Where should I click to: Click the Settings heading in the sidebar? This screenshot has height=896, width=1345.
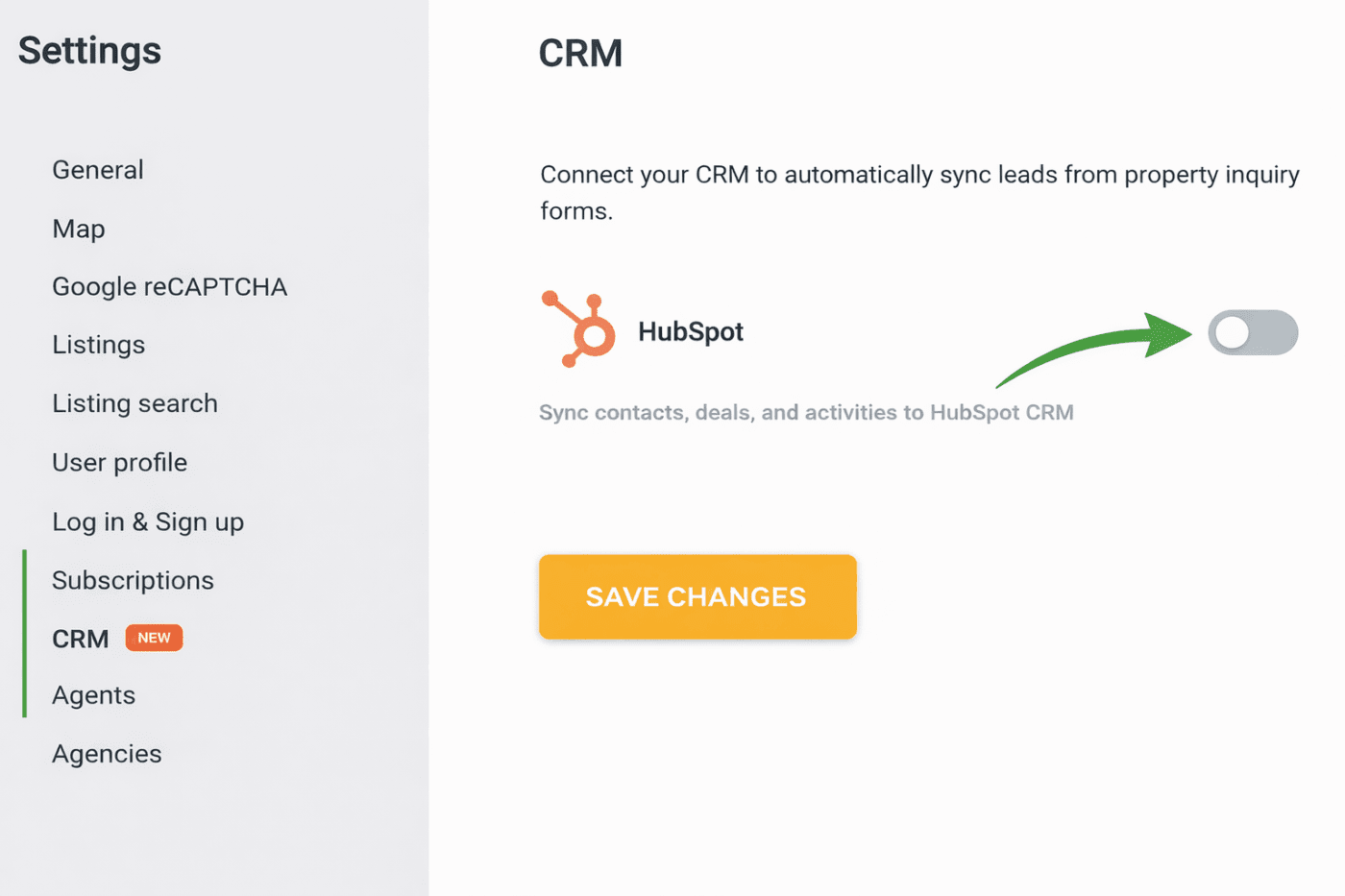pyautogui.click(x=89, y=51)
